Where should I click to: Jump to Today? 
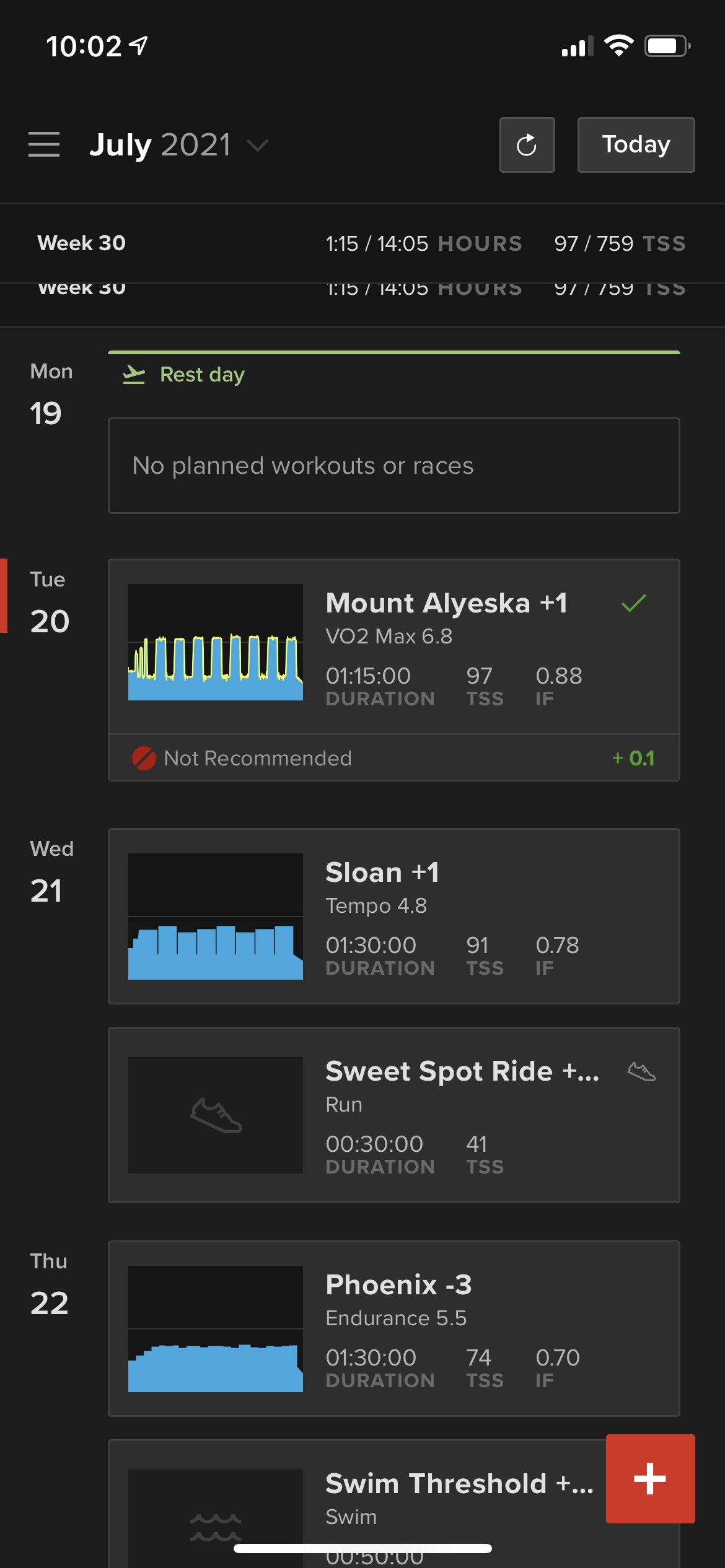pyautogui.click(x=636, y=145)
